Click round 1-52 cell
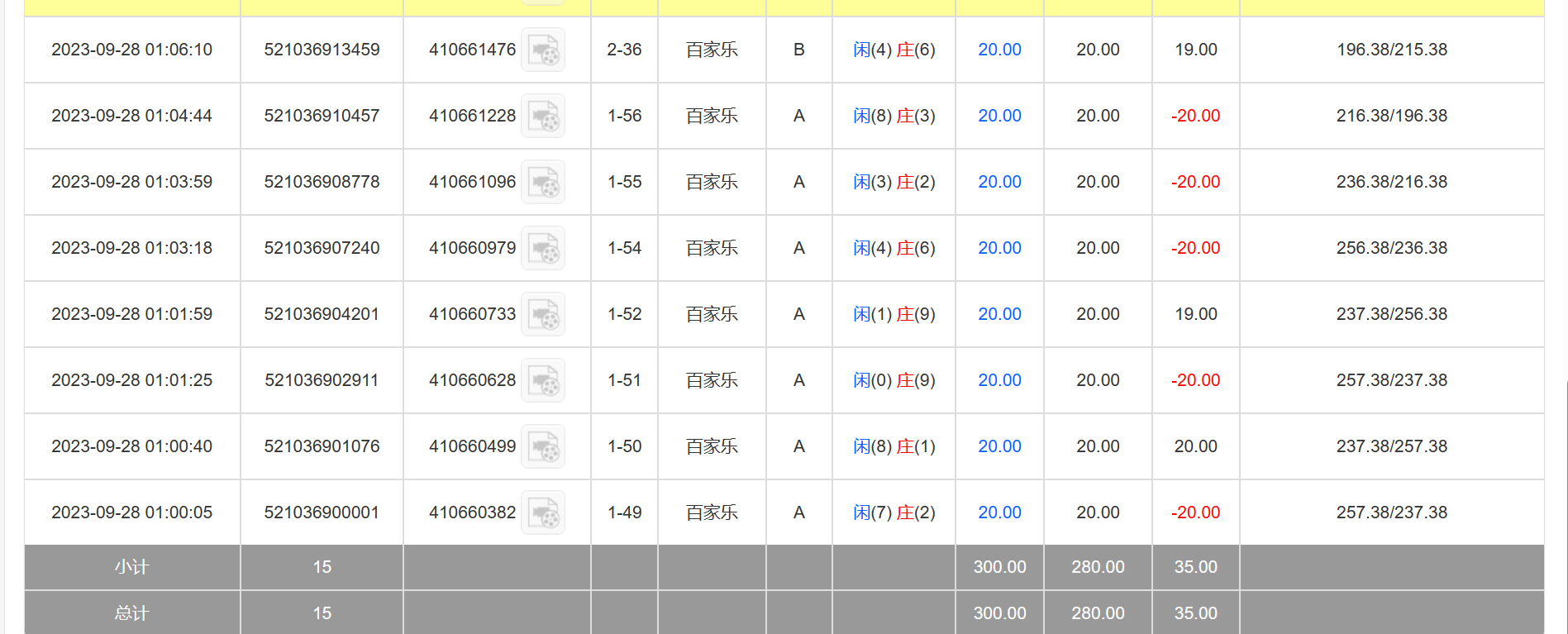 click(x=624, y=314)
